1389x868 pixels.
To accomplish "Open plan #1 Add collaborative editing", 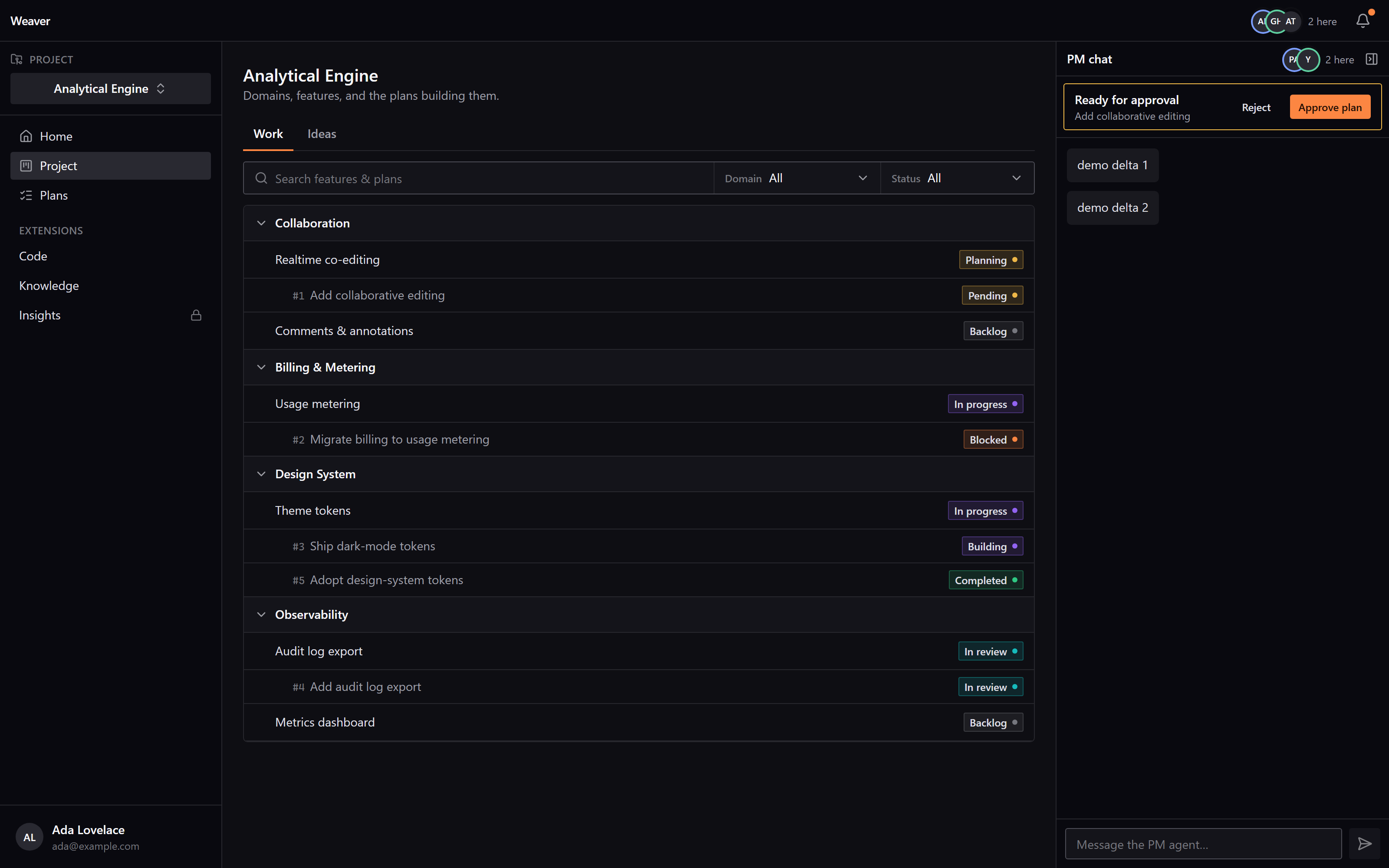I will coord(638,295).
